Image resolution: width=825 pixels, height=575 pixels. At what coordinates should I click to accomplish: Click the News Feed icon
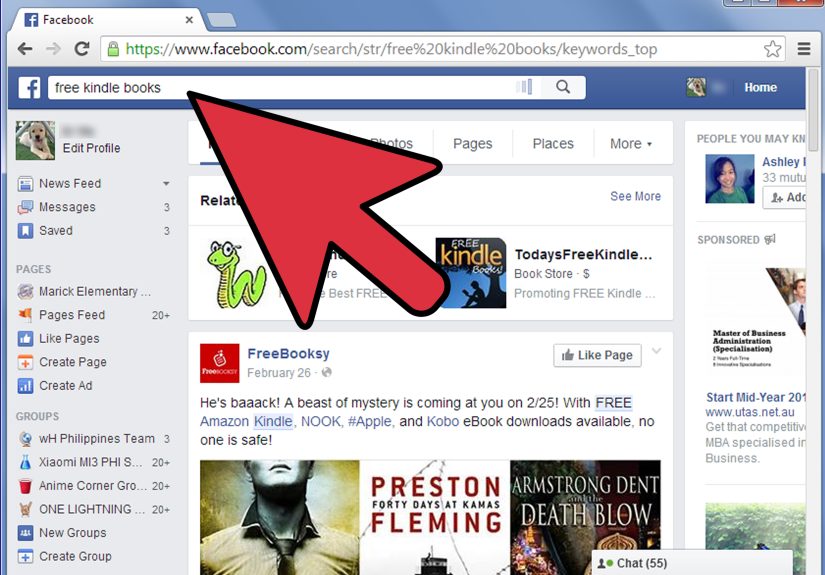click(25, 184)
